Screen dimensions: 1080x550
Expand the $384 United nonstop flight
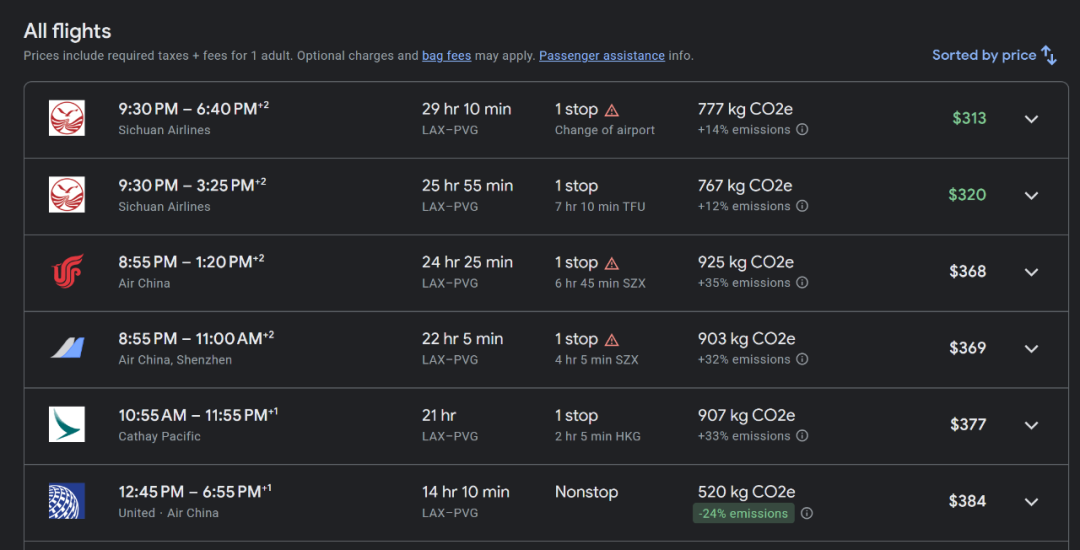click(x=1031, y=502)
